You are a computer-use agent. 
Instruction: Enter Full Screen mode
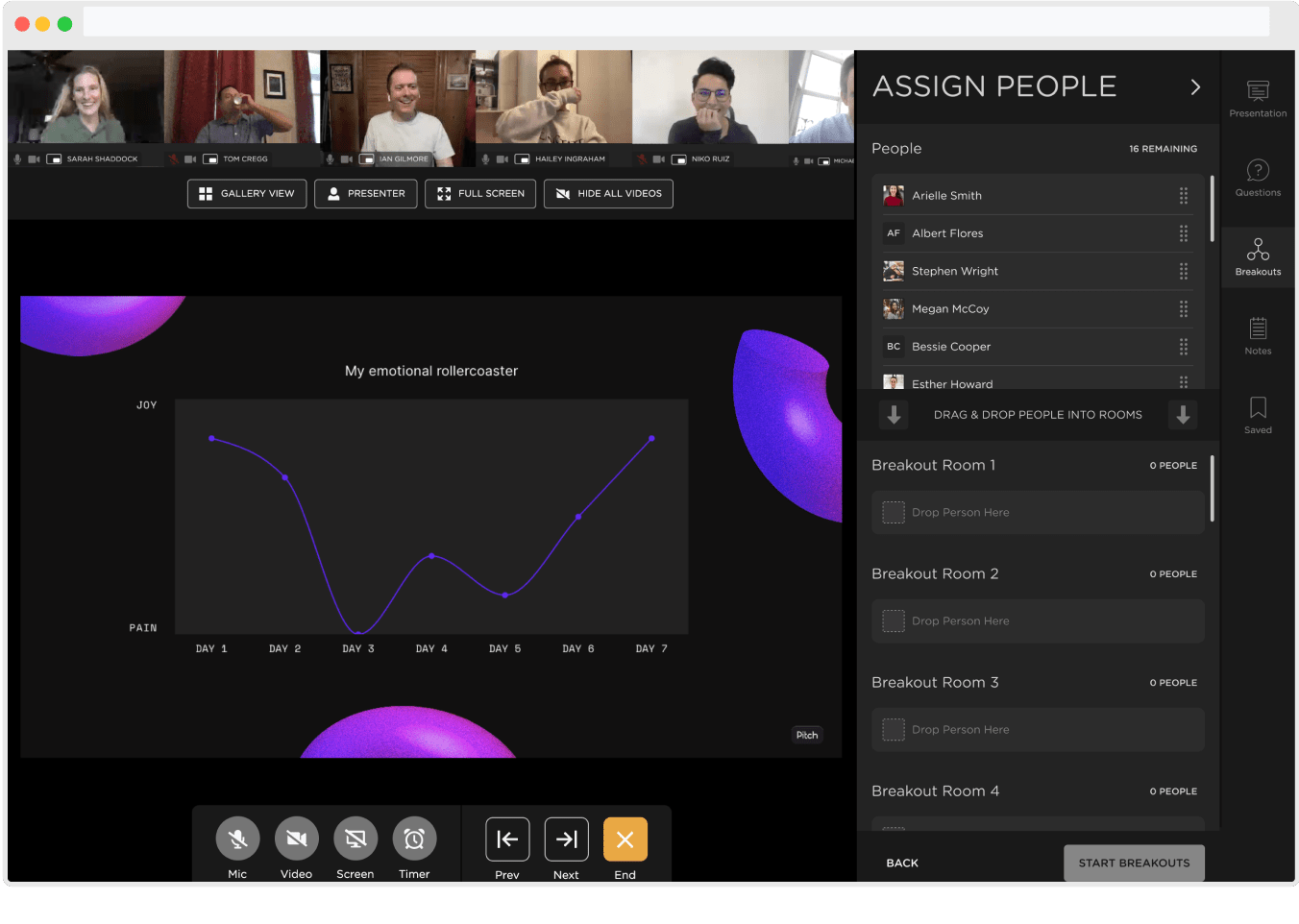[480, 193]
